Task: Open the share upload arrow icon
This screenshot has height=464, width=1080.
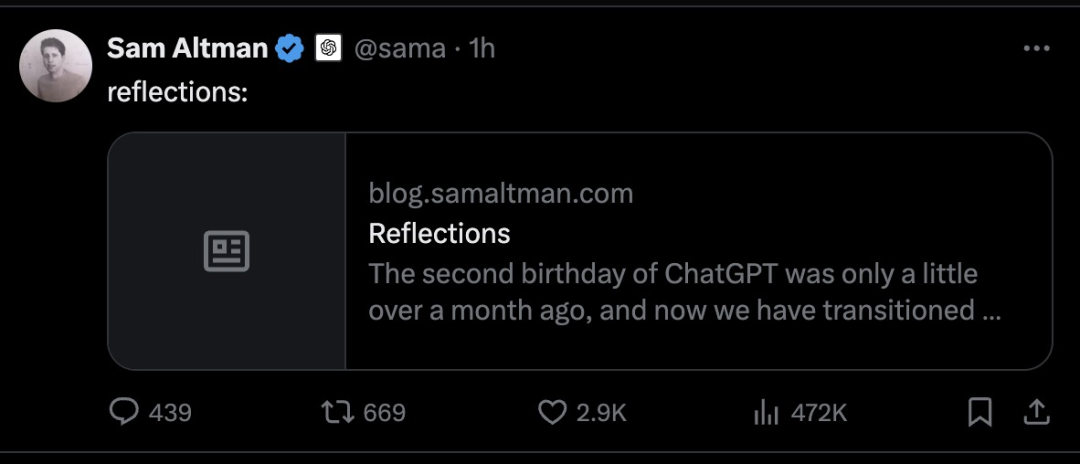Action: pyautogui.click(x=1037, y=412)
